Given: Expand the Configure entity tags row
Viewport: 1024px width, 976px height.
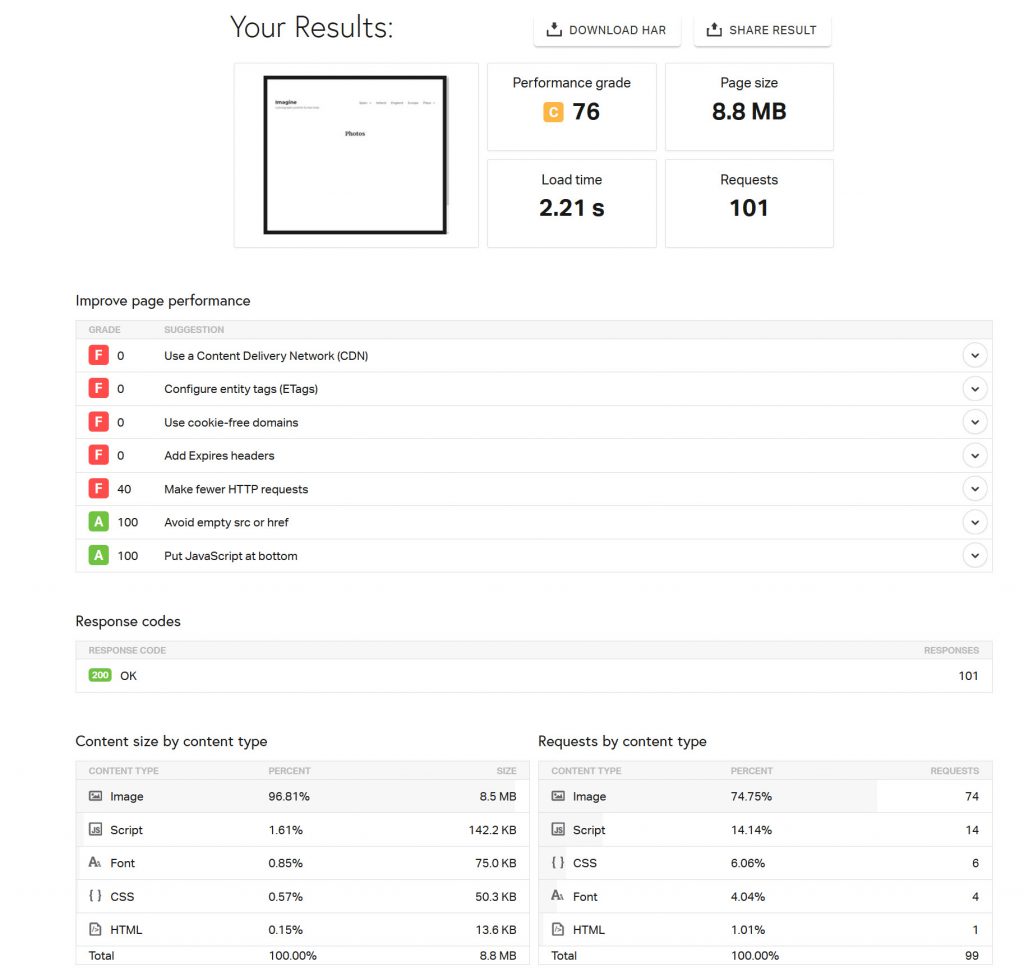Looking at the screenshot, I should [974, 389].
